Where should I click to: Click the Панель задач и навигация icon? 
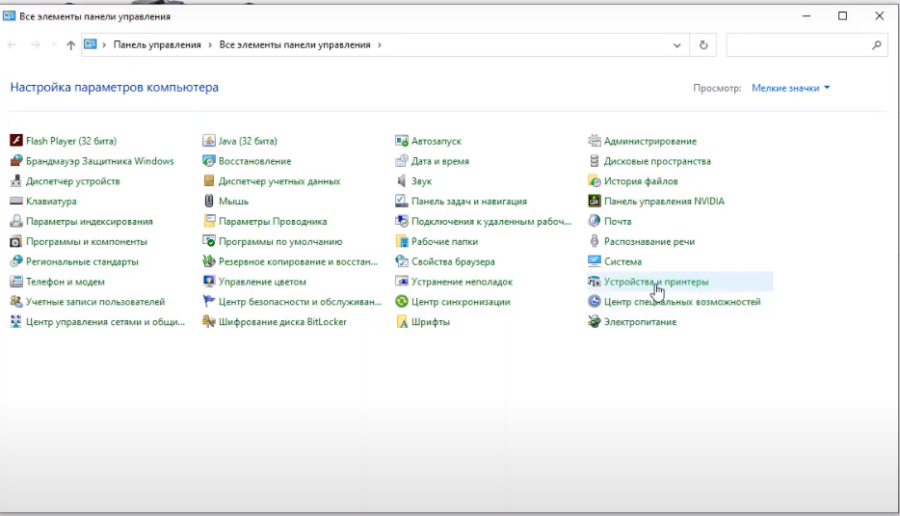click(x=402, y=201)
